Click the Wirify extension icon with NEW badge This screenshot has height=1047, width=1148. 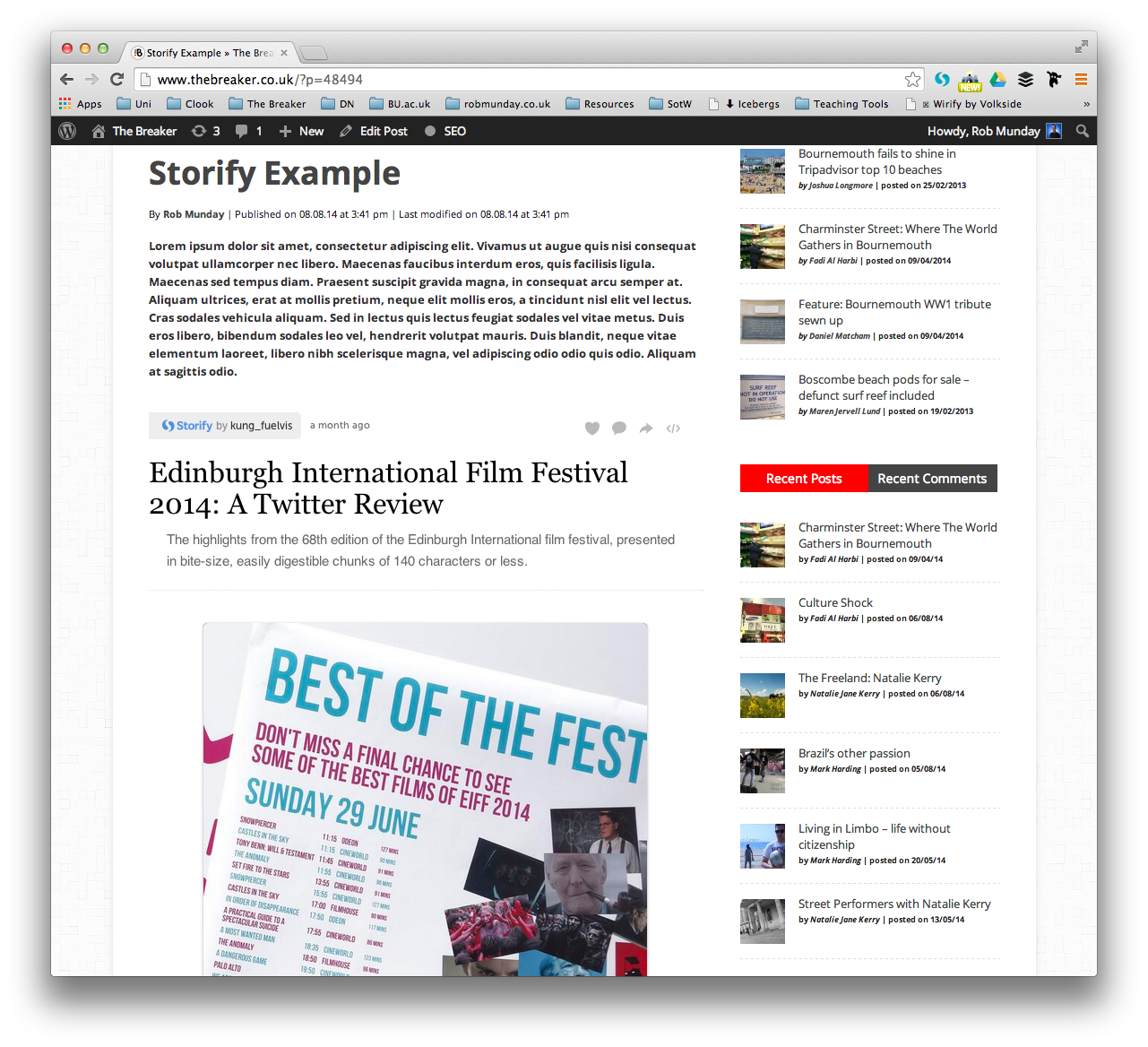point(970,80)
